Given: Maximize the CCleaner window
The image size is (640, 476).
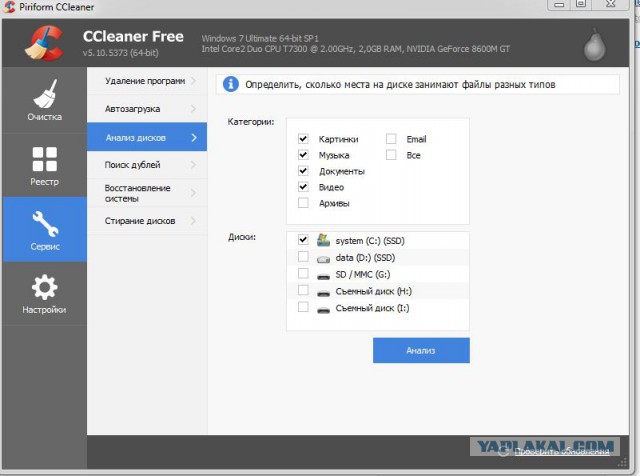Looking at the screenshot, I should coord(581,4).
